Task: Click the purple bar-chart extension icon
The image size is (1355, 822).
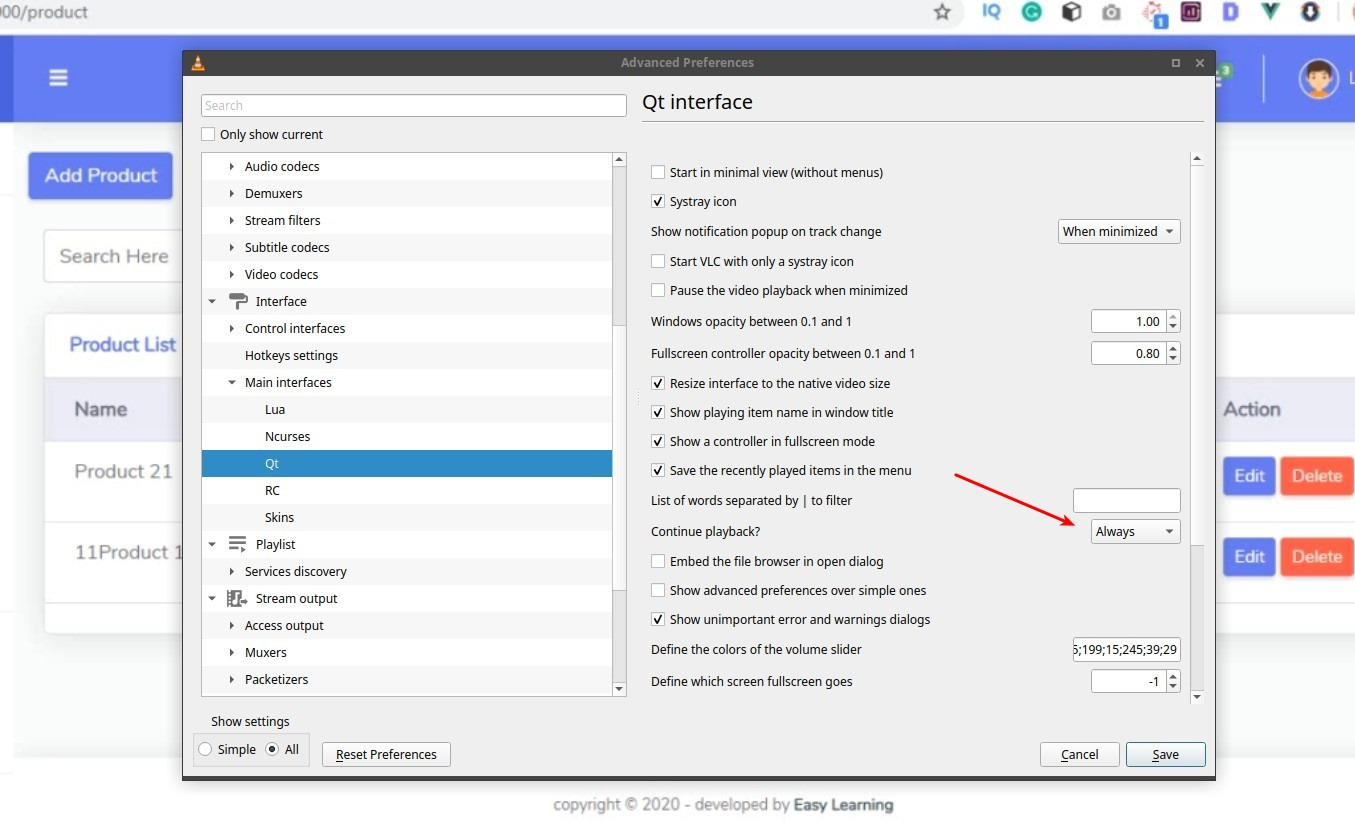Action: 1191,12
